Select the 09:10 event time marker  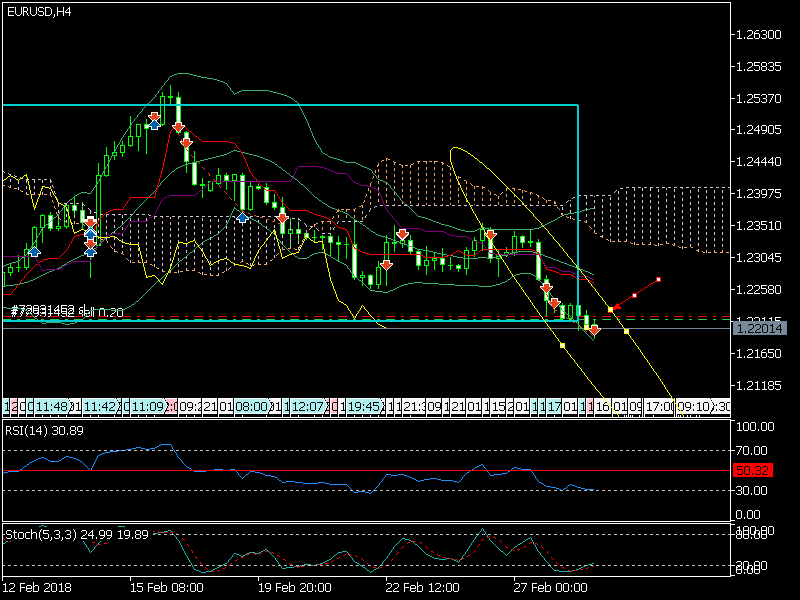694,407
